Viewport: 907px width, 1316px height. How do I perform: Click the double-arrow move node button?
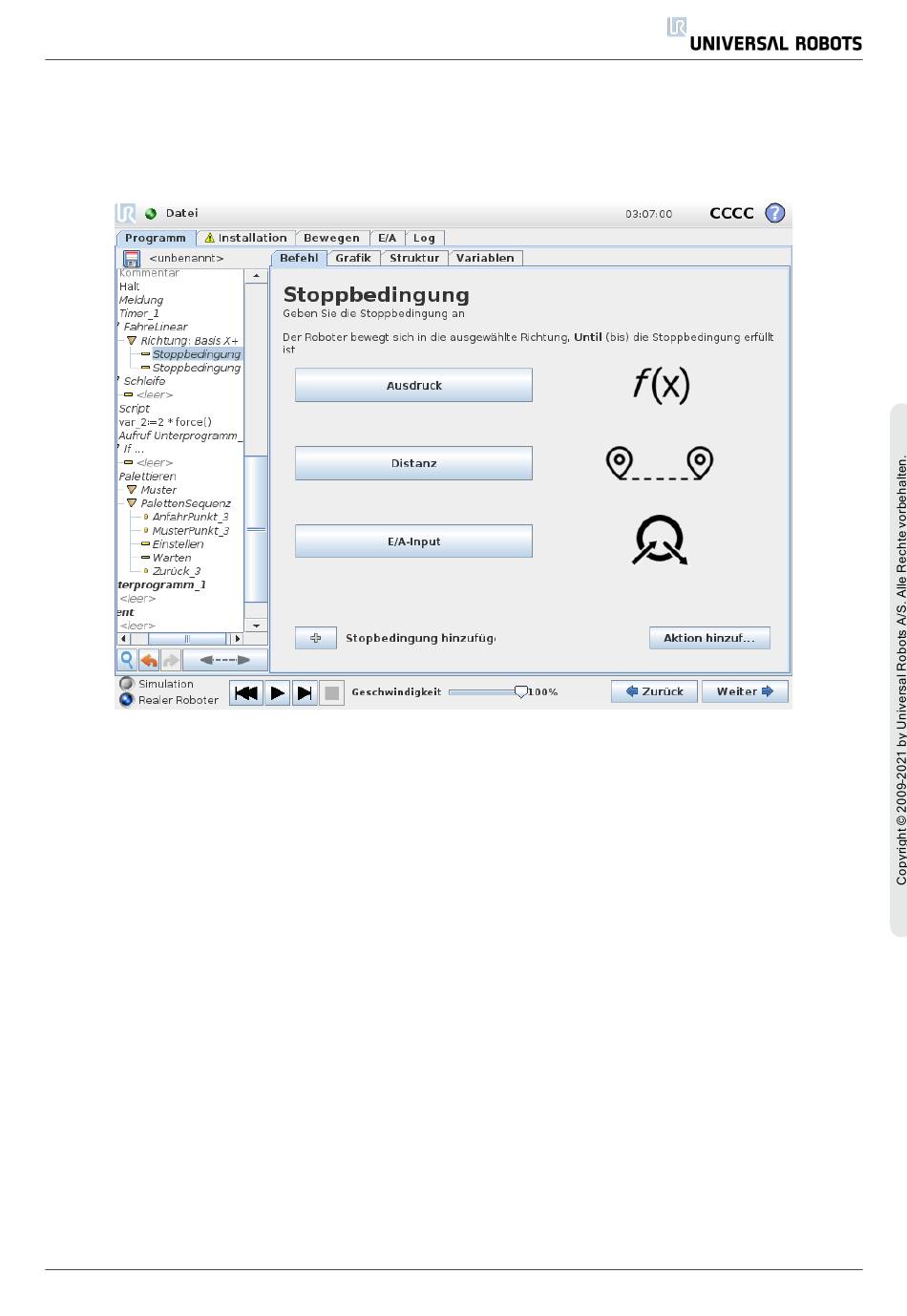click(x=224, y=660)
